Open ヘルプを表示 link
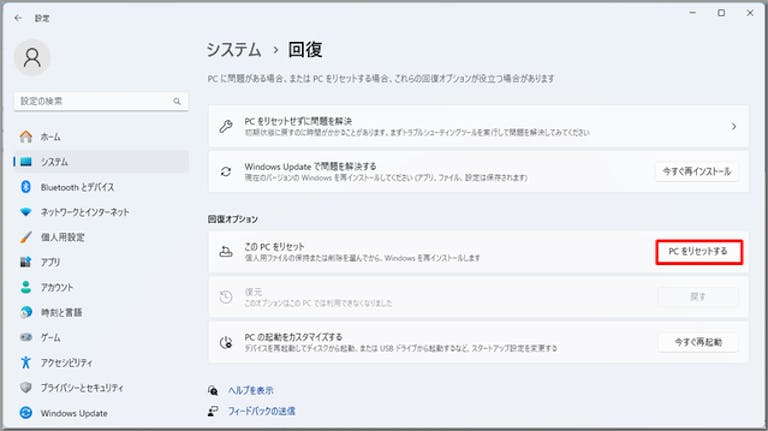 pyautogui.click(x=251, y=390)
